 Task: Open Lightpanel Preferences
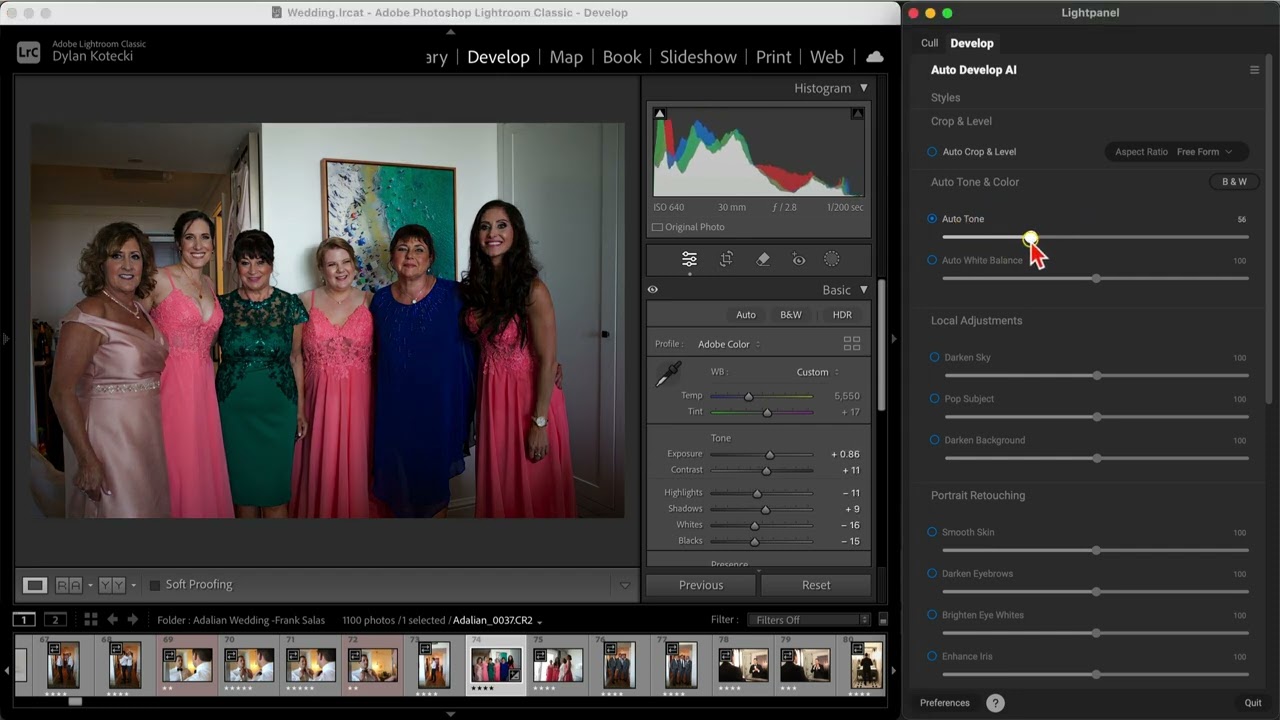945,703
